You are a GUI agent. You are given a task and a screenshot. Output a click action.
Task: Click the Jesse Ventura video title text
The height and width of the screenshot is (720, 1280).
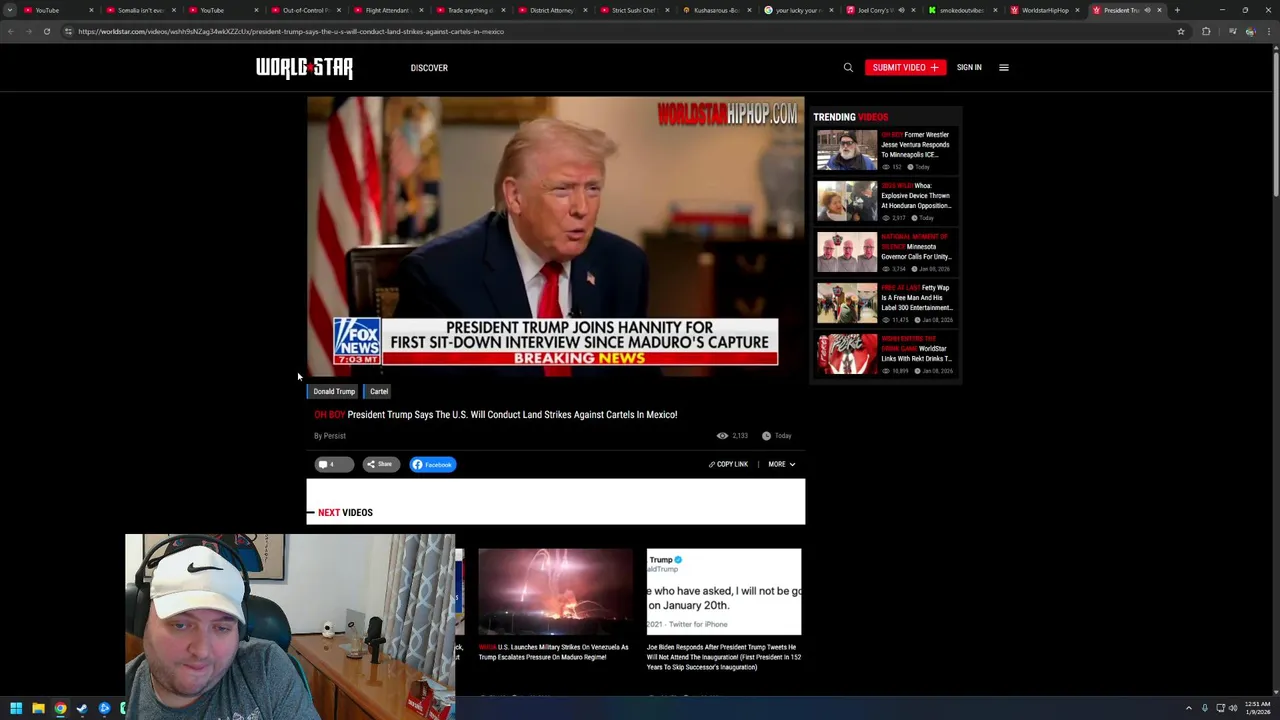click(x=916, y=144)
